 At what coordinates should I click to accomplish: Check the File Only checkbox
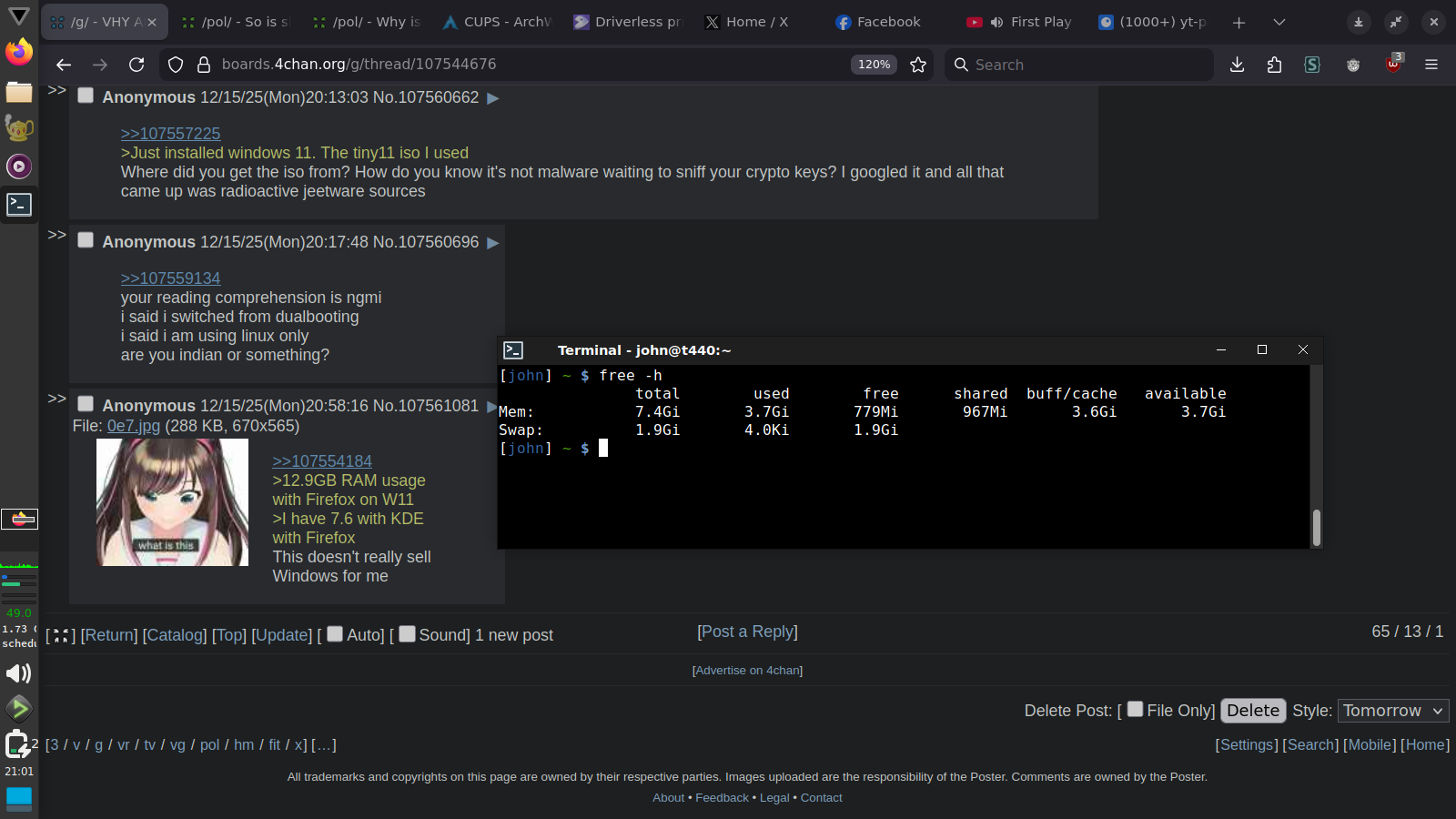click(x=1135, y=709)
